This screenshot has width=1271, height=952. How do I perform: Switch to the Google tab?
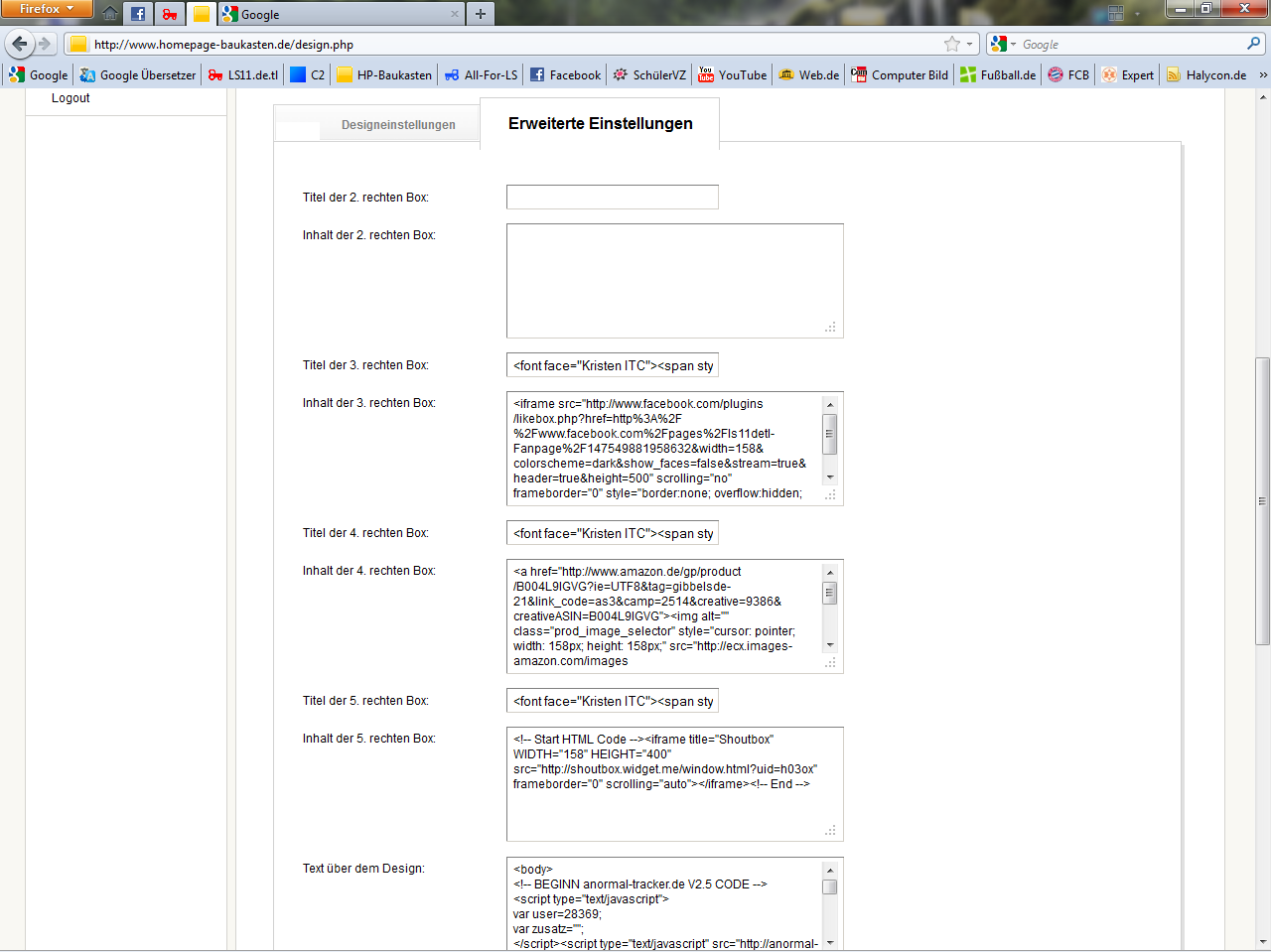click(x=342, y=14)
